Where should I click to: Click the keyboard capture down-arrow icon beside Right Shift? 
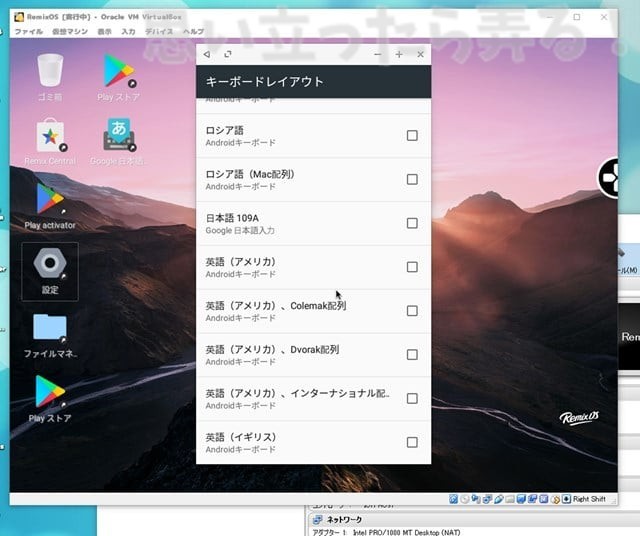pos(566,499)
